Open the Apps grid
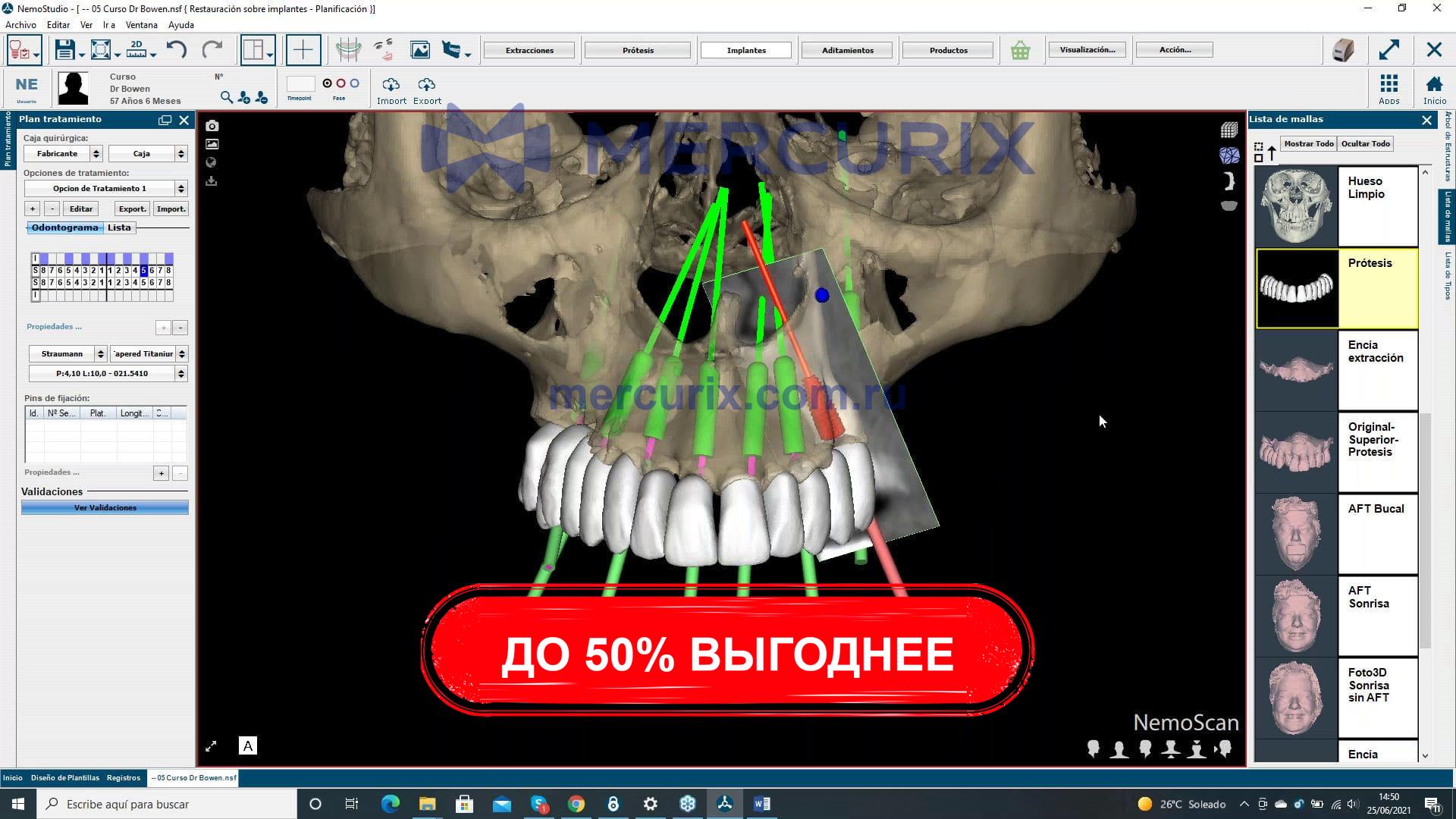The height and width of the screenshot is (819, 1456). [1389, 89]
